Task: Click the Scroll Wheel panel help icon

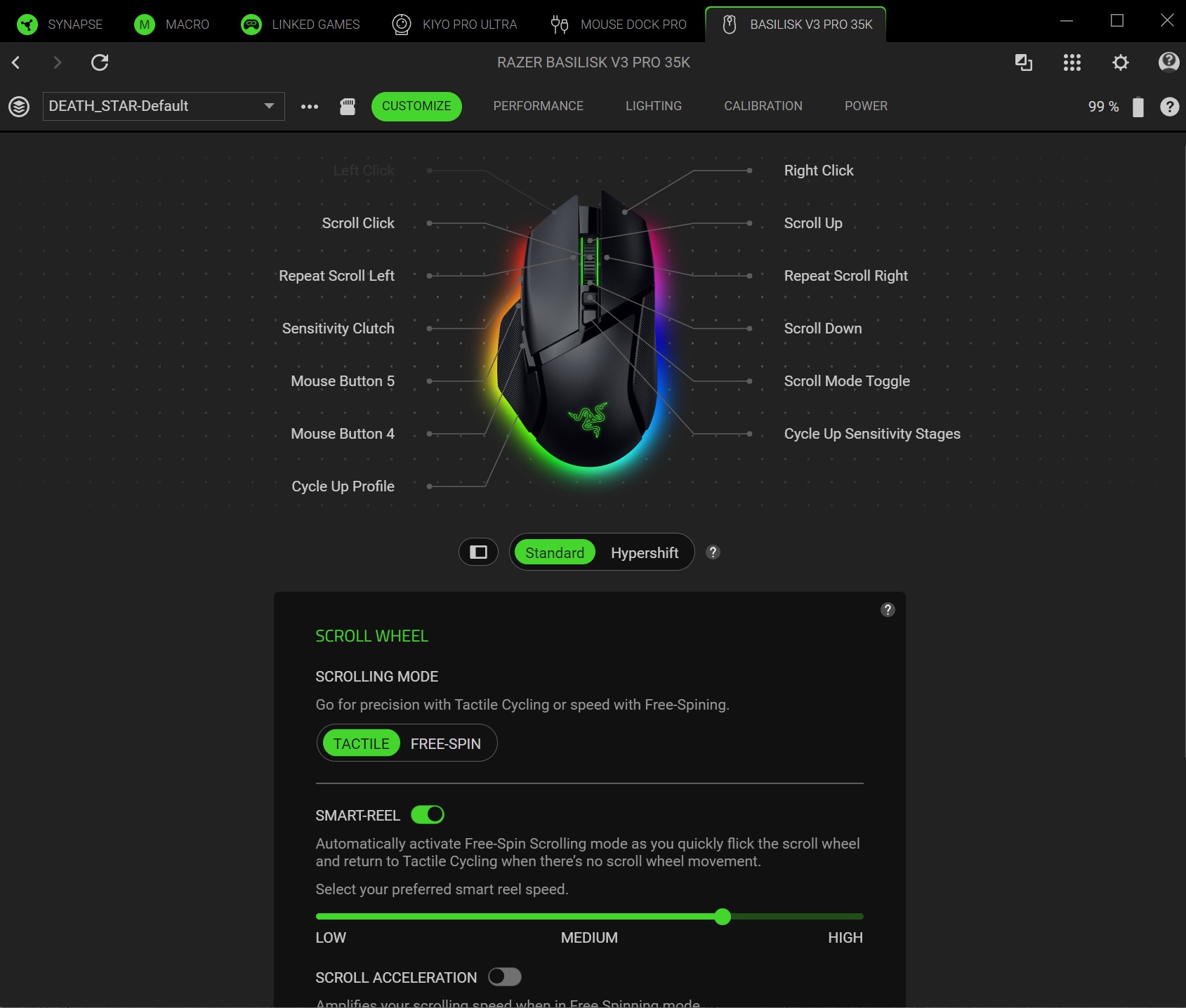Action: point(888,609)
